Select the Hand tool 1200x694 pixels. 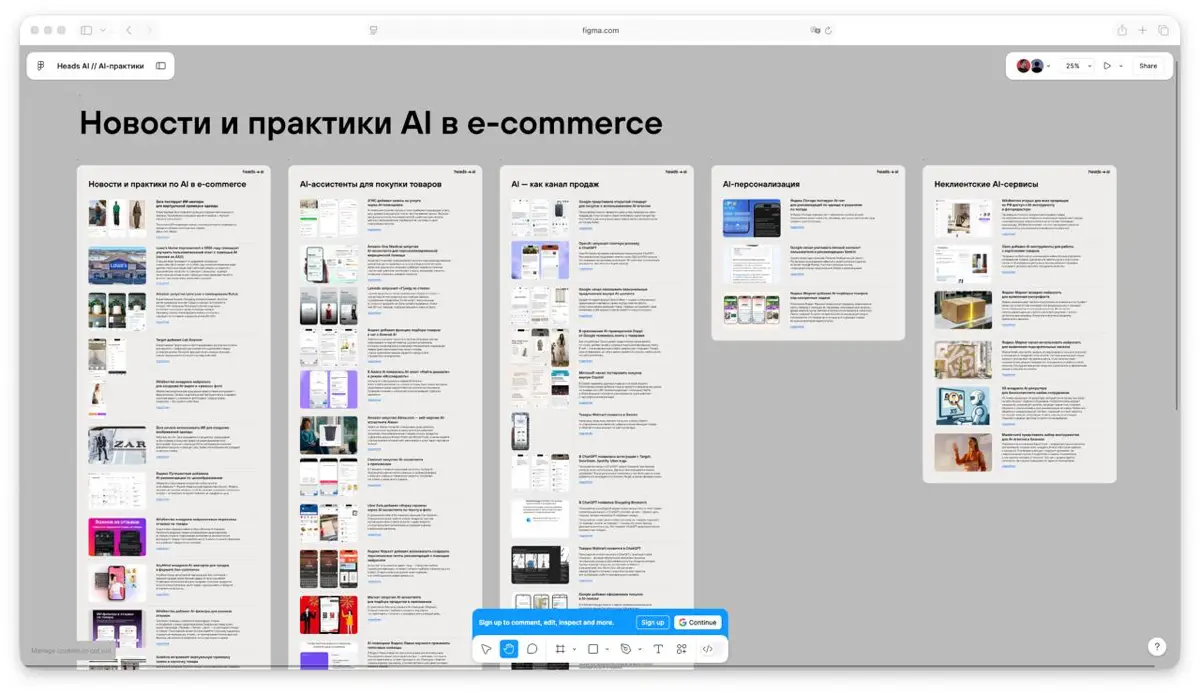click(x=508, y=648)
